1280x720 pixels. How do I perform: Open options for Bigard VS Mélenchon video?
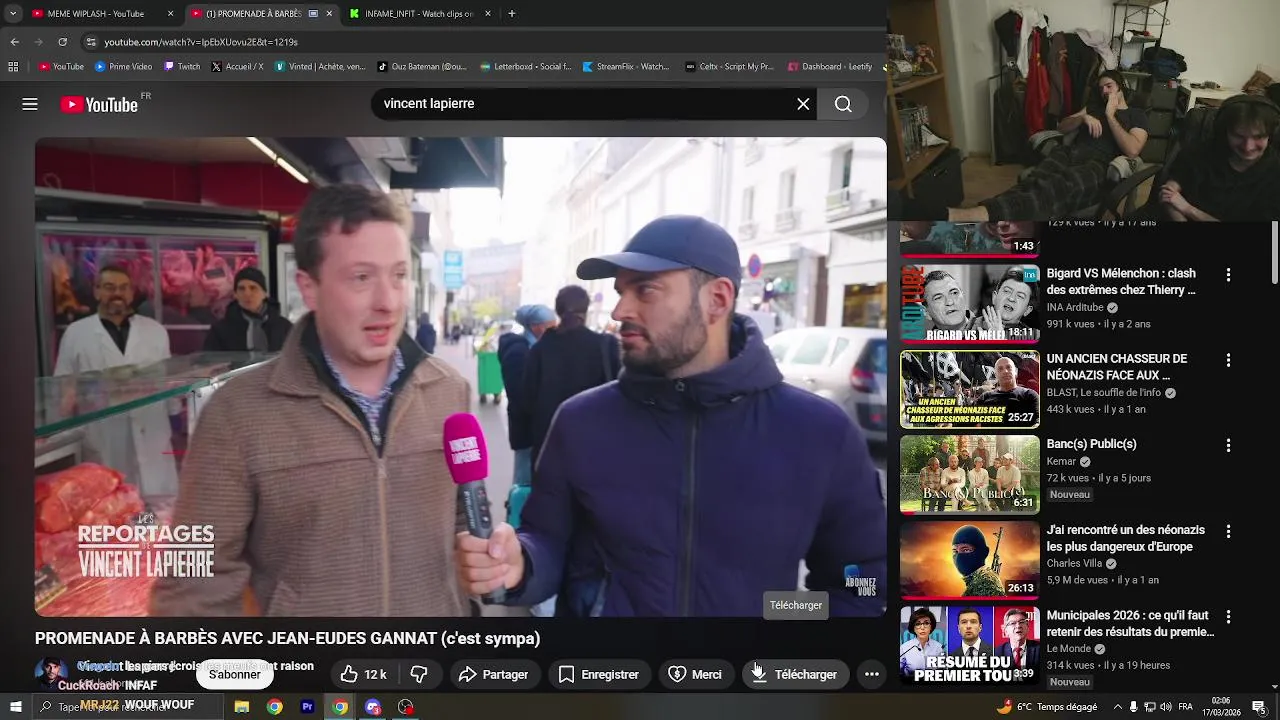(1228, 274)
